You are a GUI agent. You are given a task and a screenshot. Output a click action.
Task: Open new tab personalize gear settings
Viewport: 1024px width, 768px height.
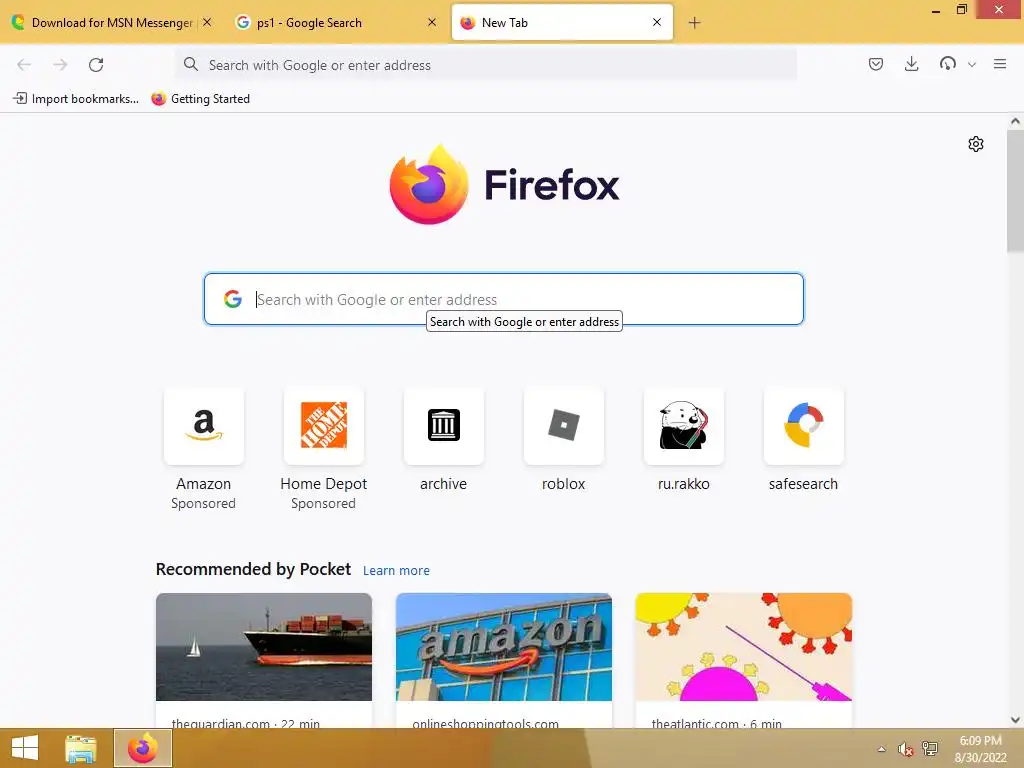(x=976, y=144)
